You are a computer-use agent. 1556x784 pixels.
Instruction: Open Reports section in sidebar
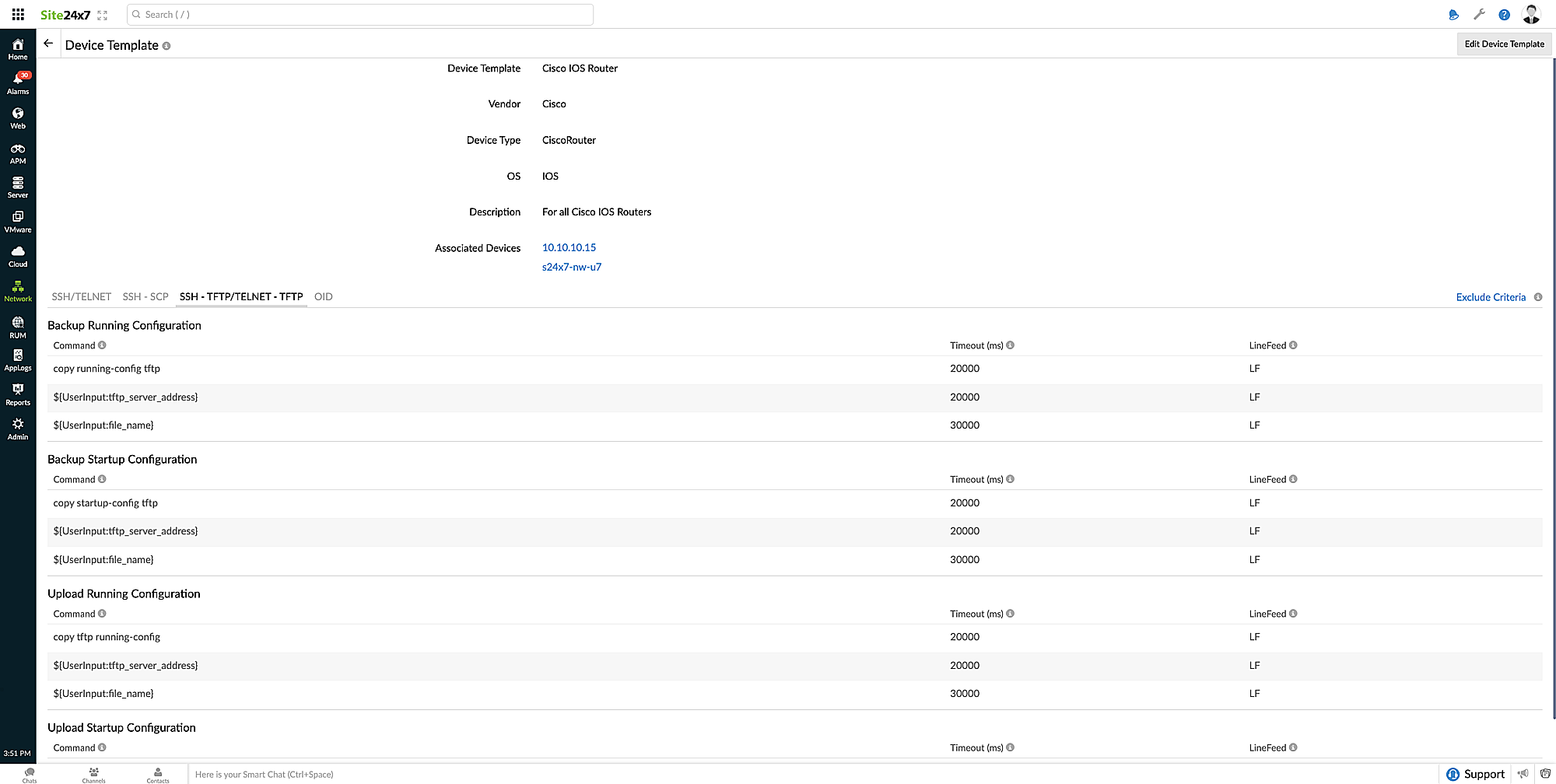18,394
